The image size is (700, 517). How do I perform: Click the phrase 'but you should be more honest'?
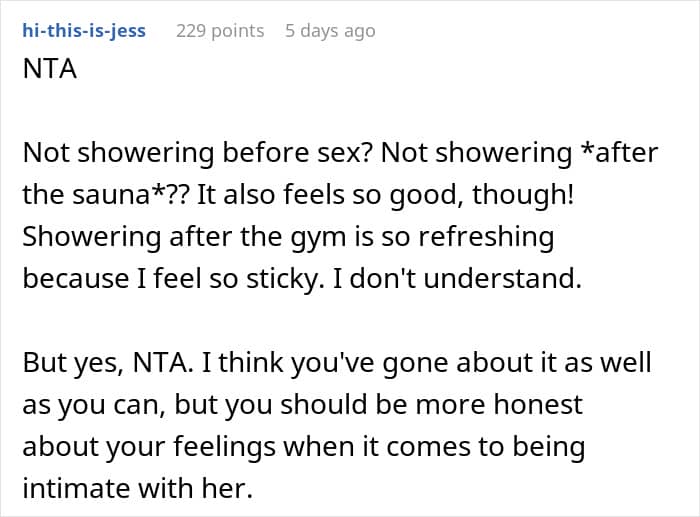379,404
